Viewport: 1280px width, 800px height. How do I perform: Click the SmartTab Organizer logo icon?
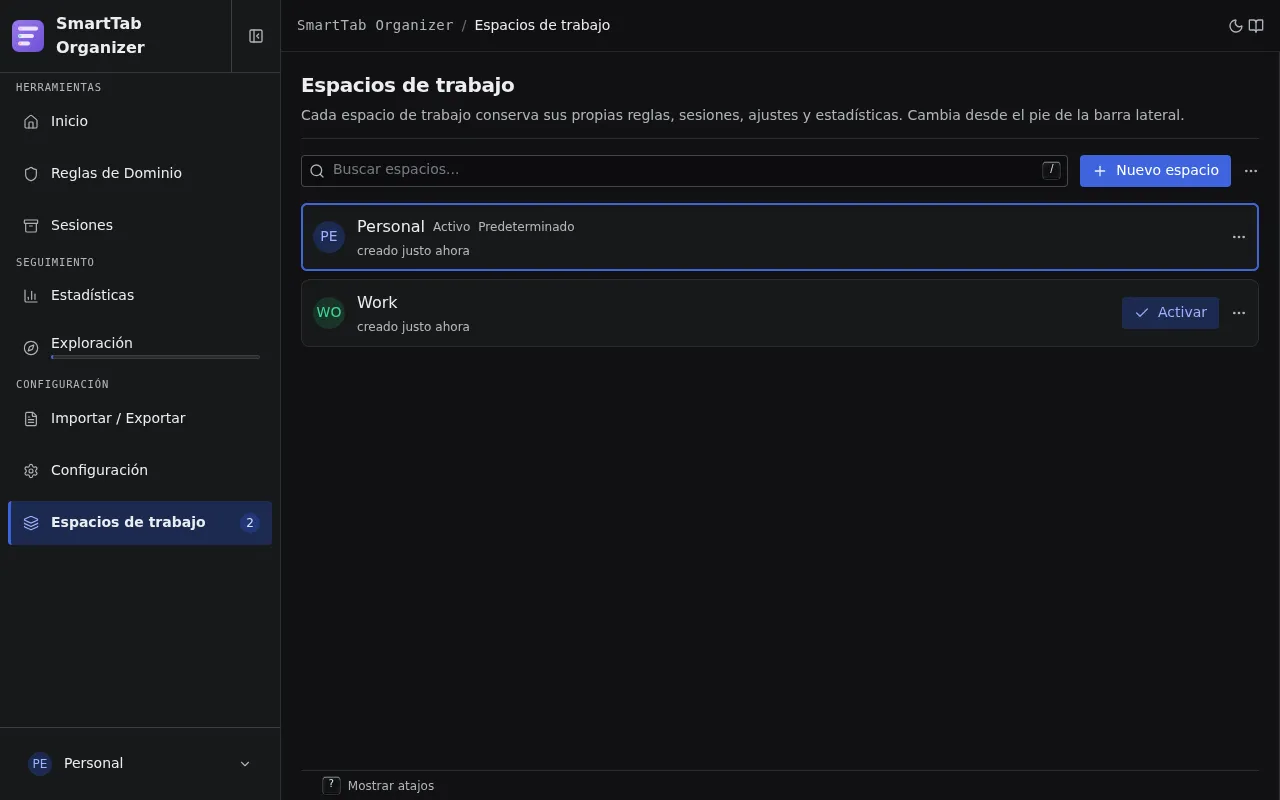(x=28, y=36)
